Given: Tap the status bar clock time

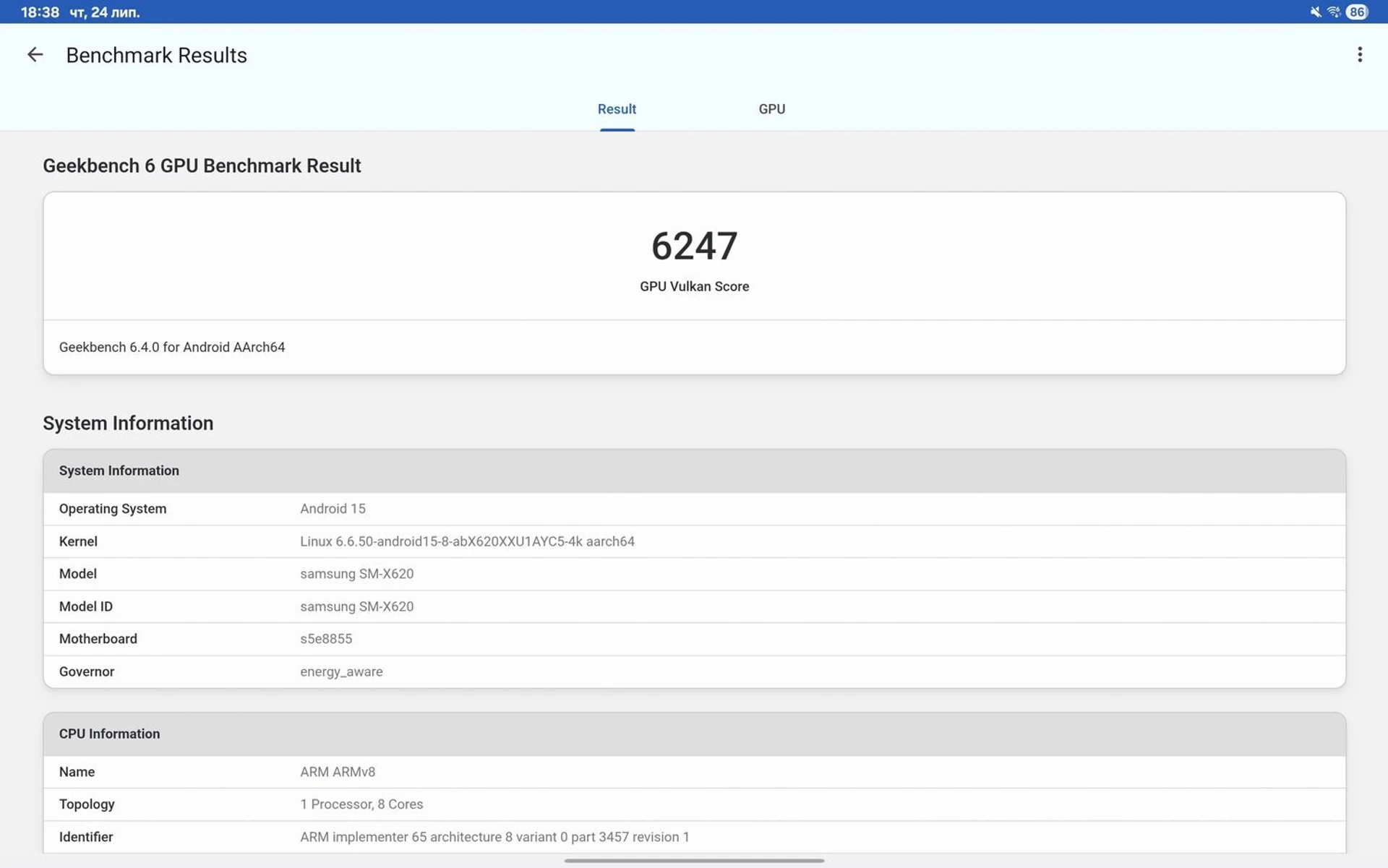Looking at the screenshot, I should (x=40, y=12).
